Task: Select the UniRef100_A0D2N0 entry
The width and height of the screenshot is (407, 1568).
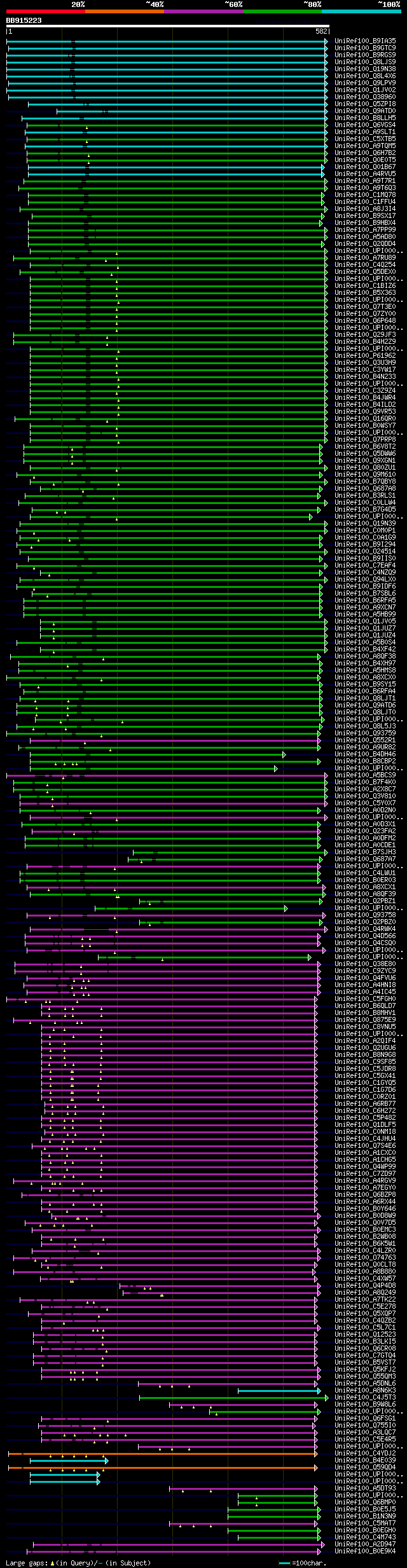Action: click(365, 810)
